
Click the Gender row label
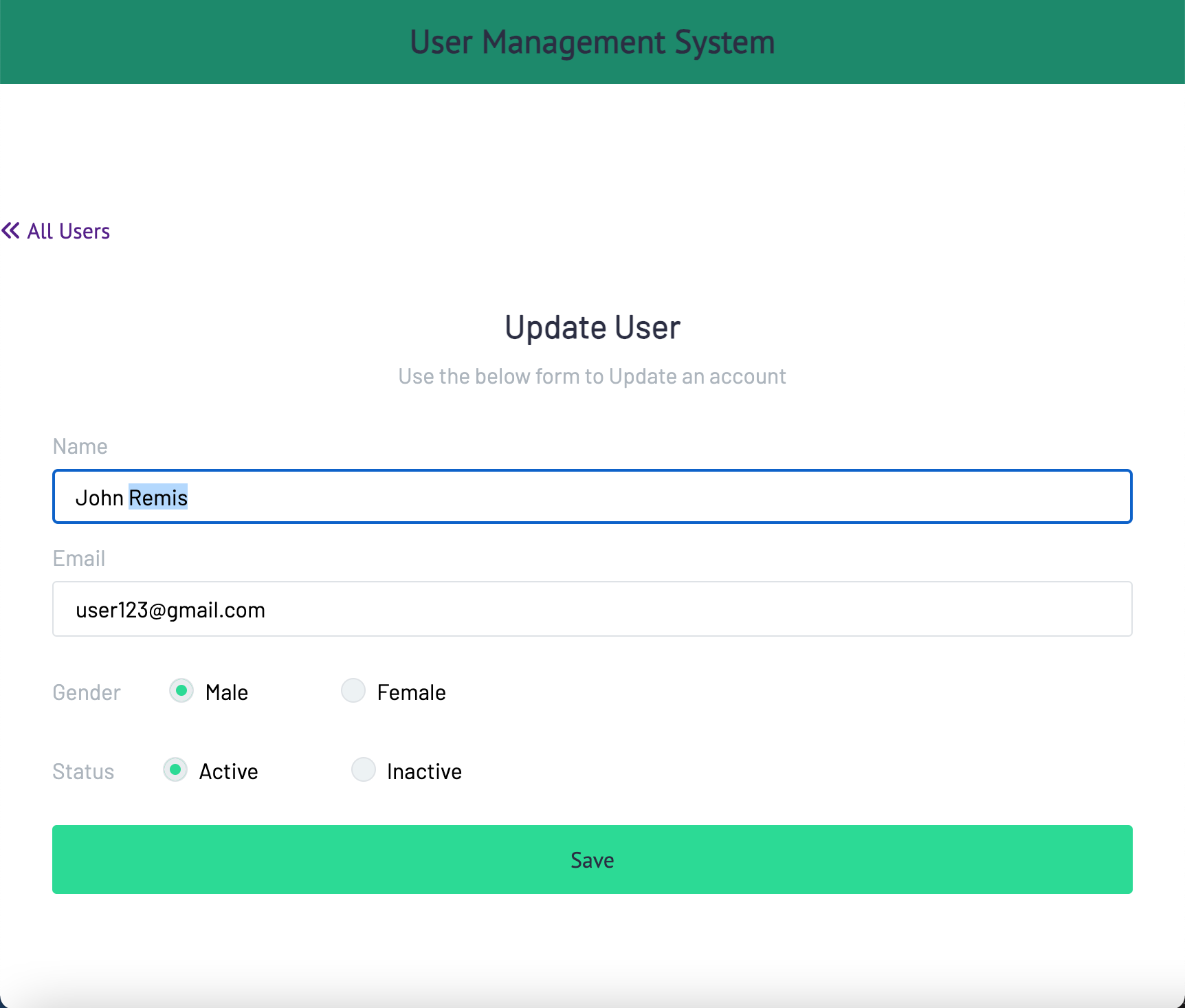click(x=87, y=692)
